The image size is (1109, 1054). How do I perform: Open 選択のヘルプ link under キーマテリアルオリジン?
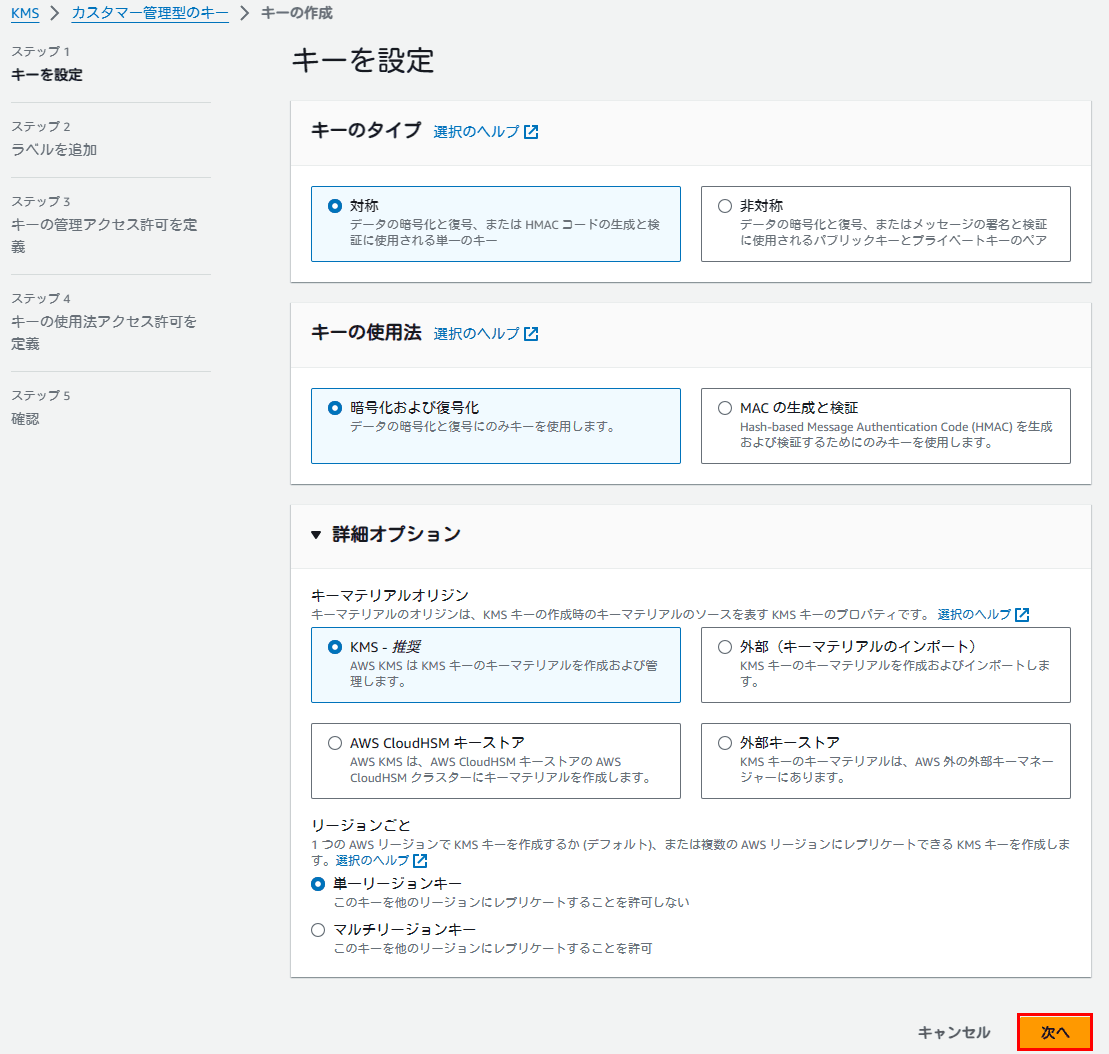click(x=974, y=614)
